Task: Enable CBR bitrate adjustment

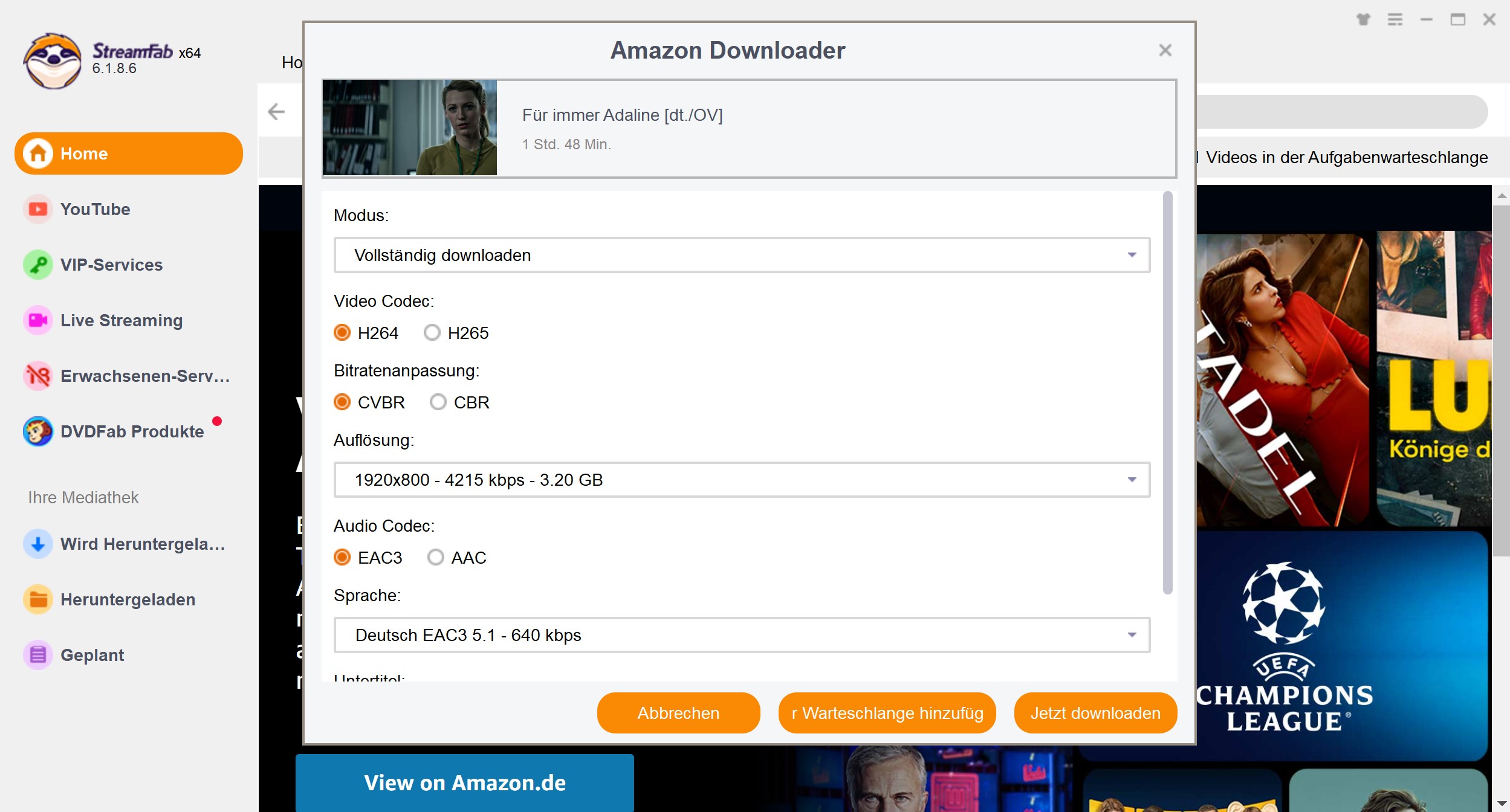Action: 437,403
